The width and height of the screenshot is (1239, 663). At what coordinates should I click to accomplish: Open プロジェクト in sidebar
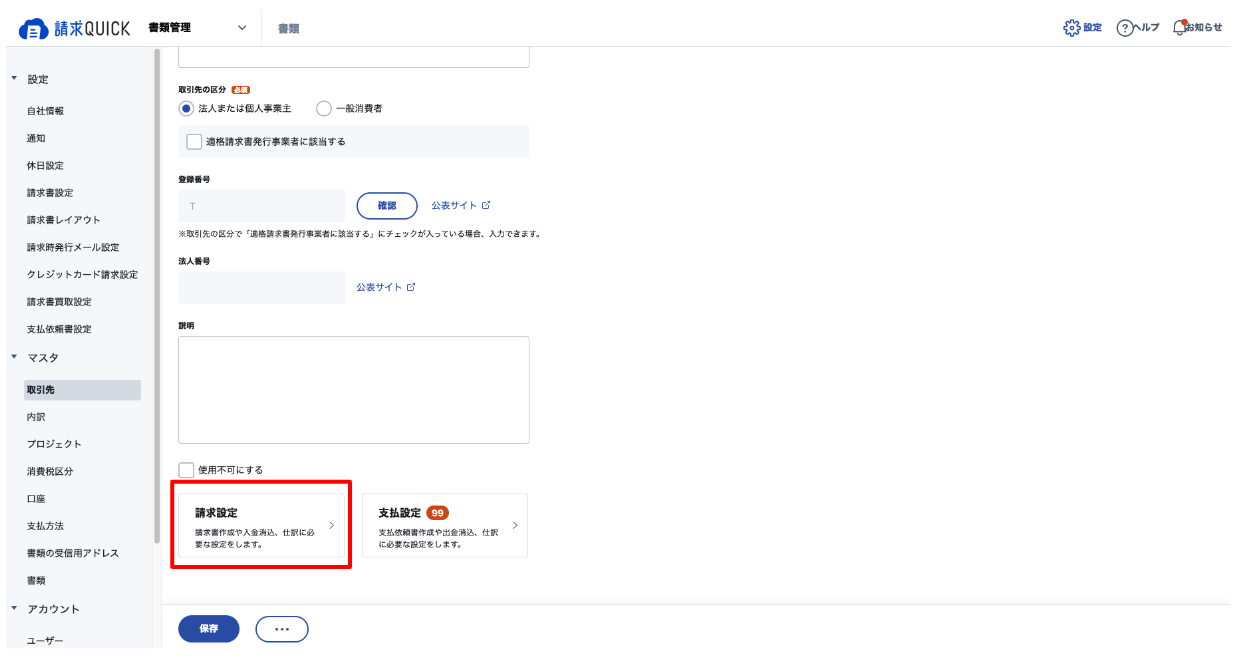pyautogui.click(x=54, y=444)
